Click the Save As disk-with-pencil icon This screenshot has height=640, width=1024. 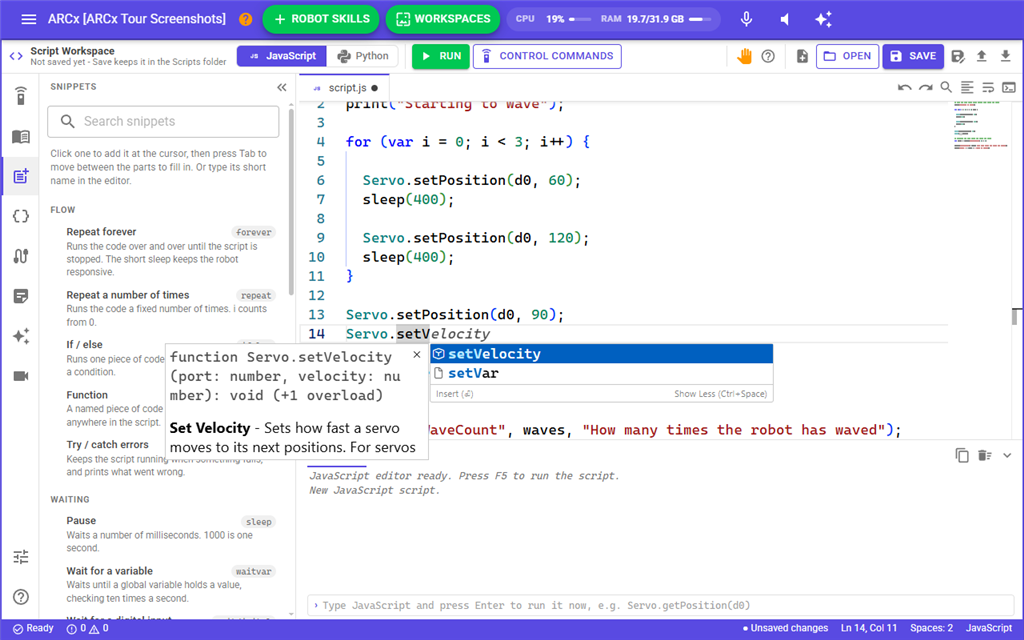pyautogui.click(x=958, y=56)
